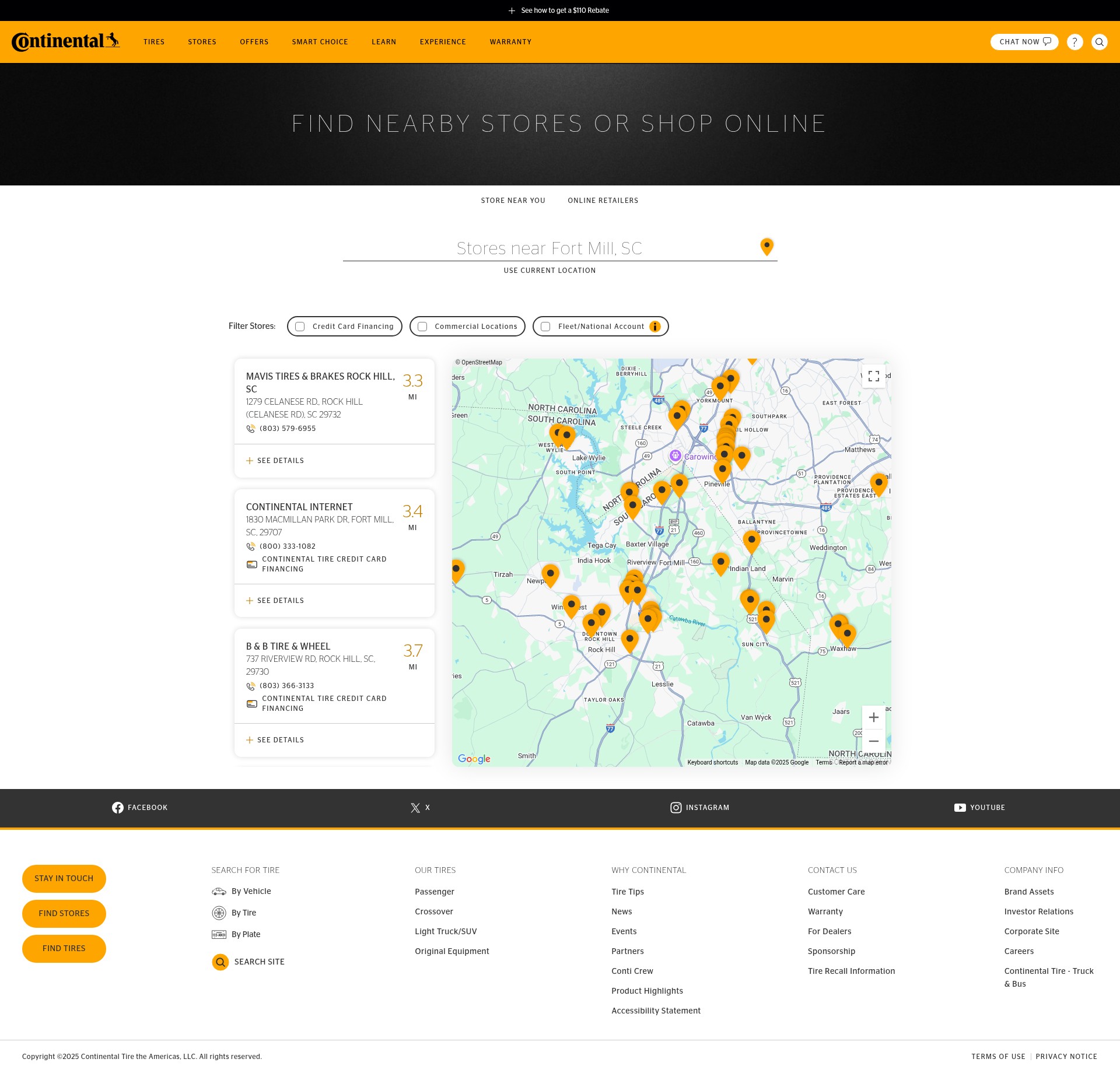The width and height of the screenshot is (1120, 1073).
Task: Expand See Details for Mavis Tires
Action: (275, 461)
